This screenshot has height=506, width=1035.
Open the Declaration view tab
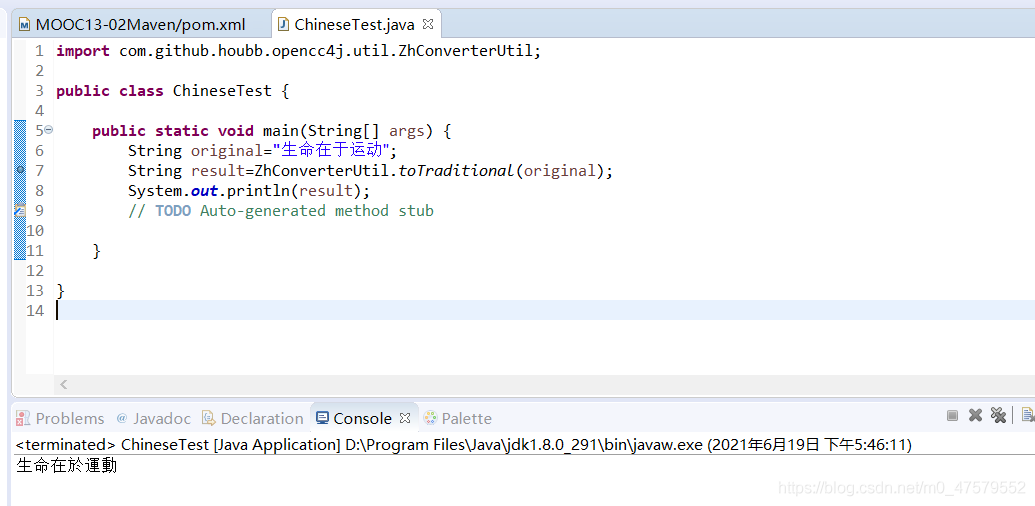coord(261,418)
